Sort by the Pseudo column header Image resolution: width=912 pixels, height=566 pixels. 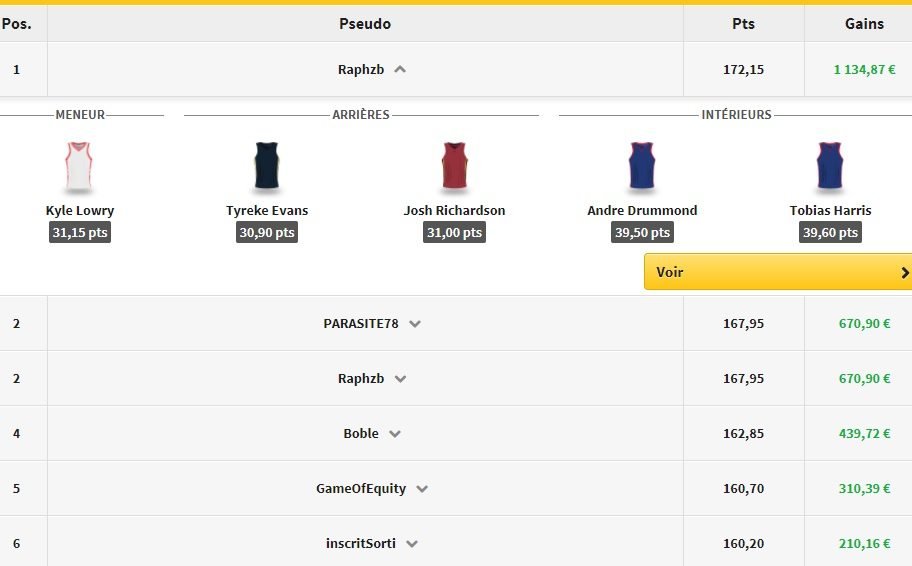click(x=365, y=23)
